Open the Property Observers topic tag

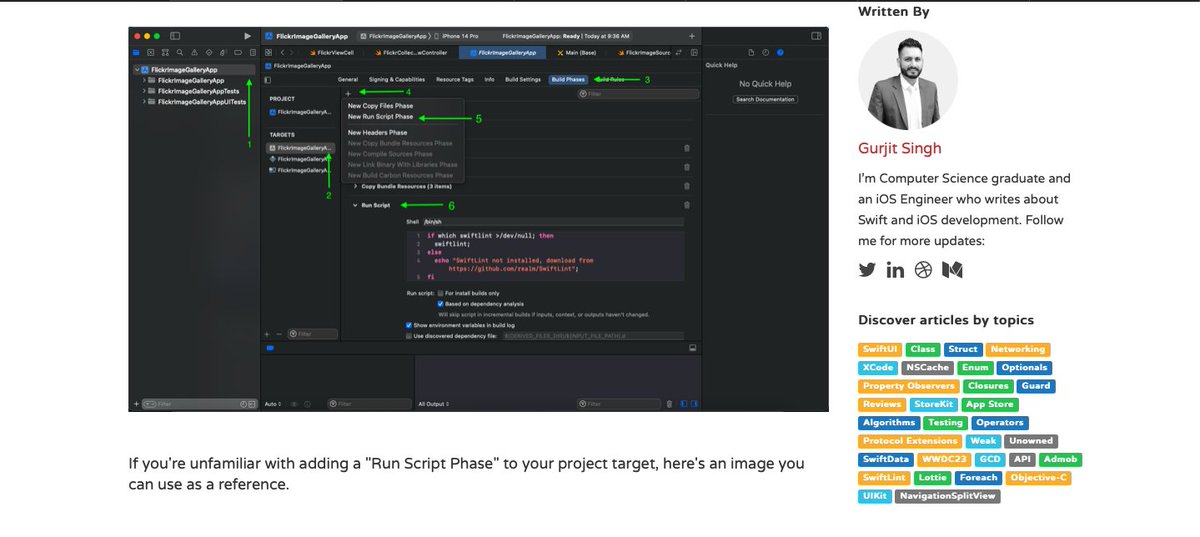(910, 386)
